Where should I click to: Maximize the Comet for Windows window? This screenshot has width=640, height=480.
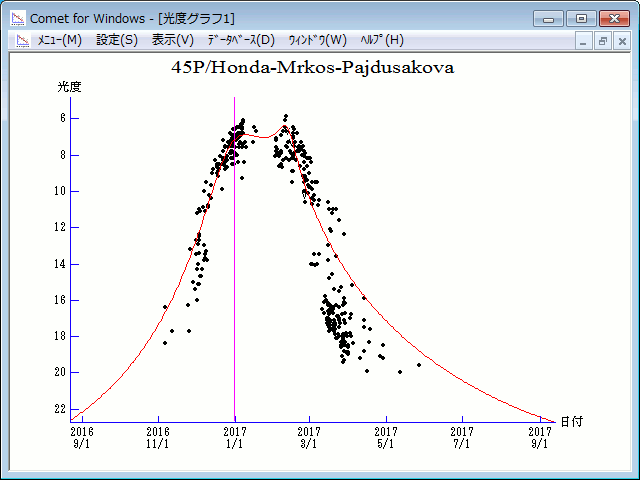tap(581, 19)
